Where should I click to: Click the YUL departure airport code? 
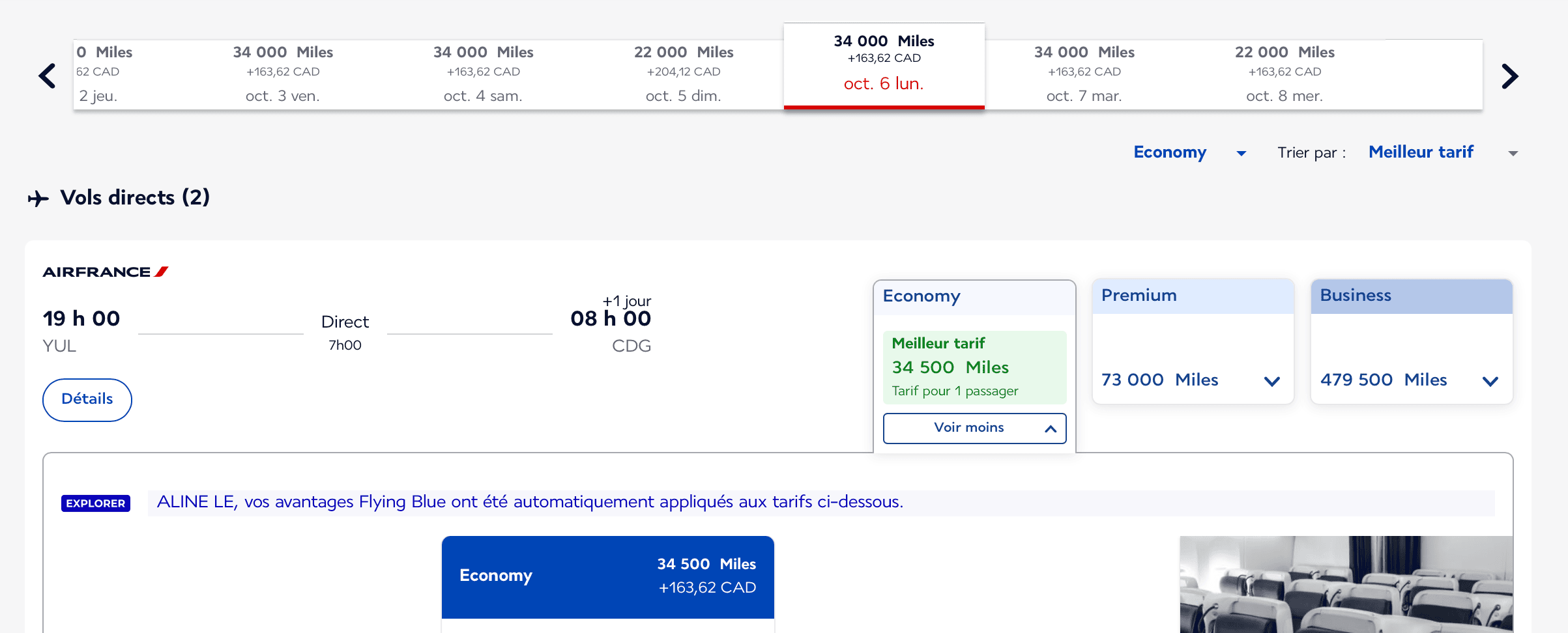coord(59,346)
